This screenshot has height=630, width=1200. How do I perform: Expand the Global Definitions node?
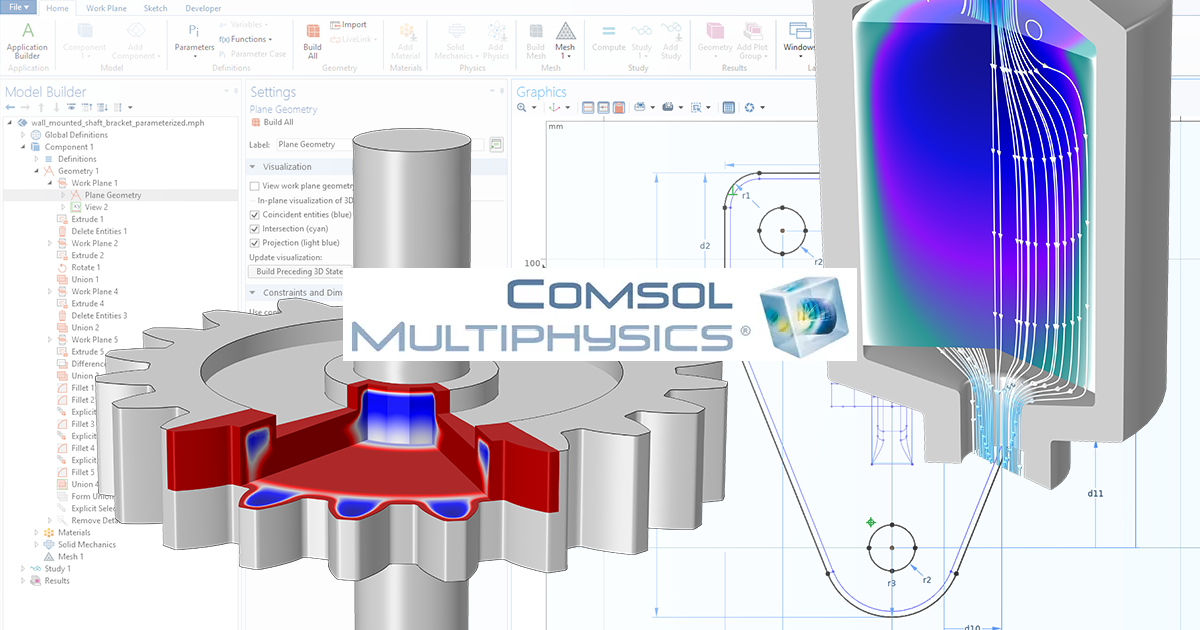click(x=24, y=135)
